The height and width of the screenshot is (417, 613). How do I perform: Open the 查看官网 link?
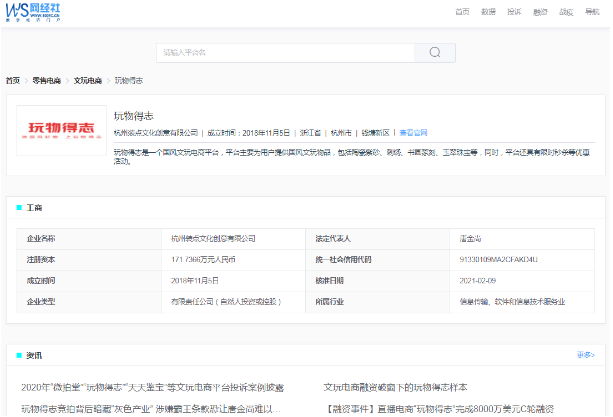point(413,133)
